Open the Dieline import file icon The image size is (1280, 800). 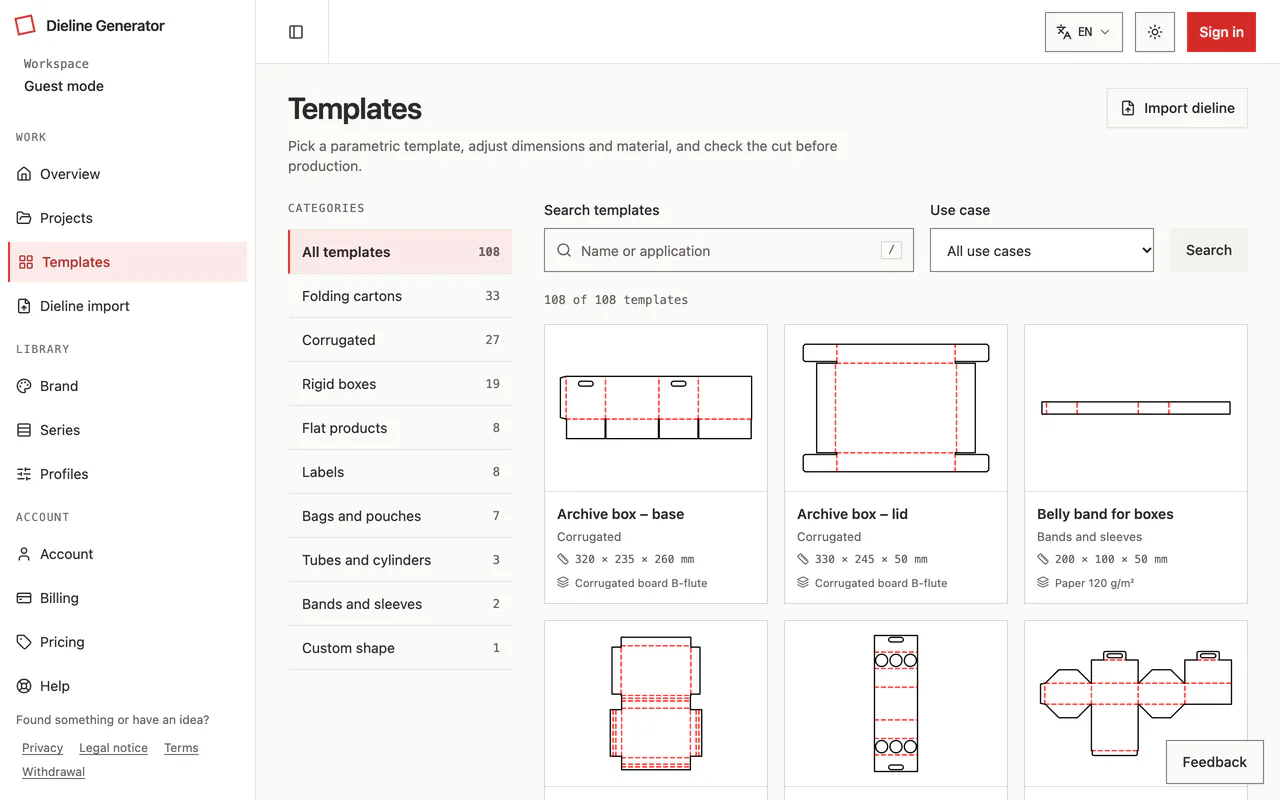click(24, 306)
